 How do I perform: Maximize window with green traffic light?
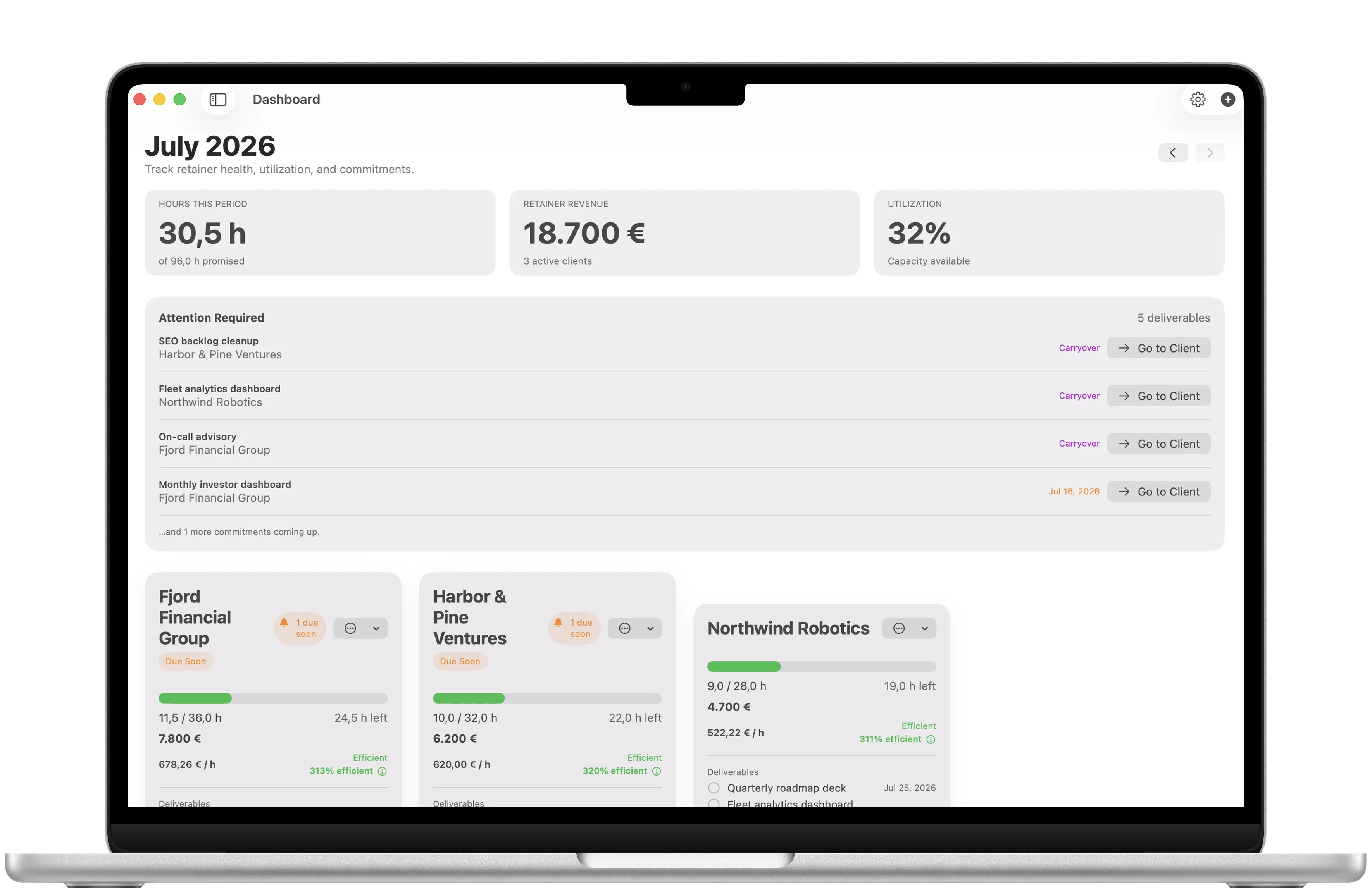(x=180, y=100)
